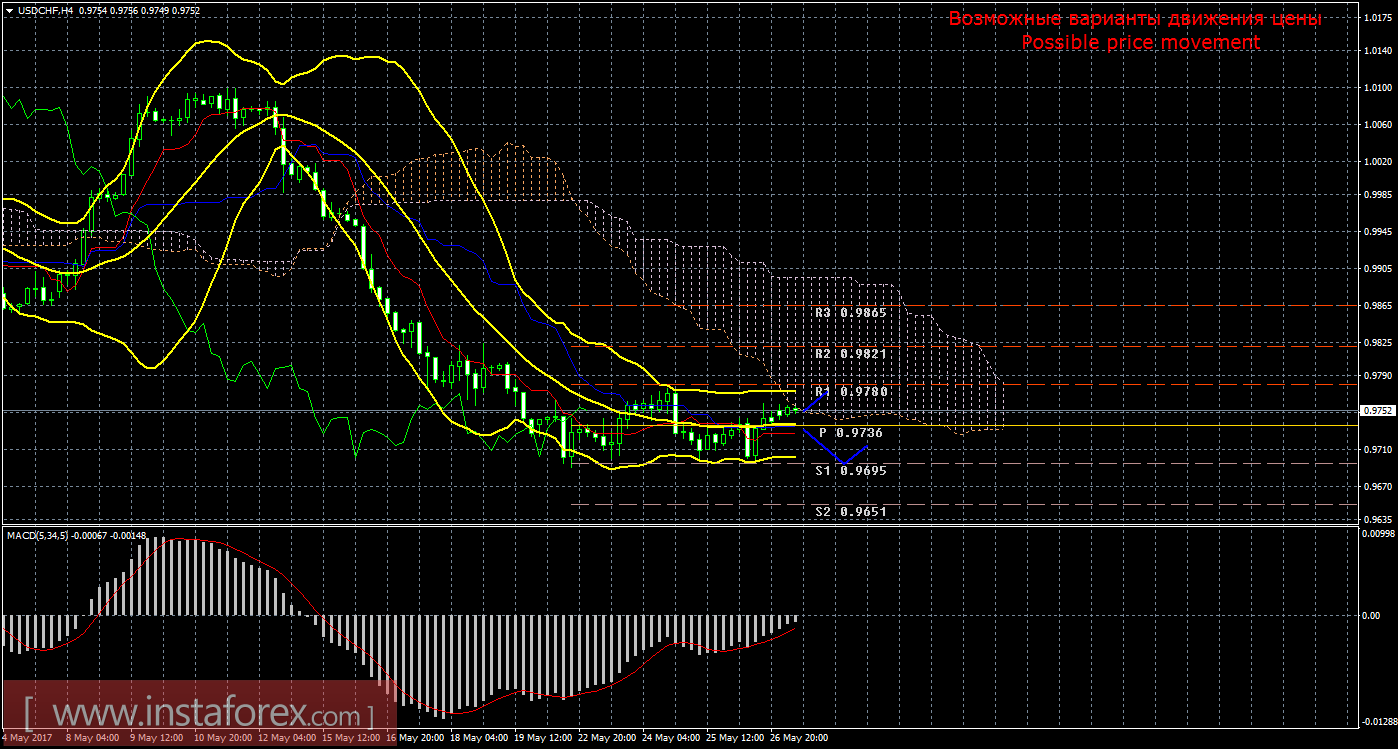Click the '16 May 20:00' time axis label
This screenshot has height=749, width=1398.
click(414, 739)
